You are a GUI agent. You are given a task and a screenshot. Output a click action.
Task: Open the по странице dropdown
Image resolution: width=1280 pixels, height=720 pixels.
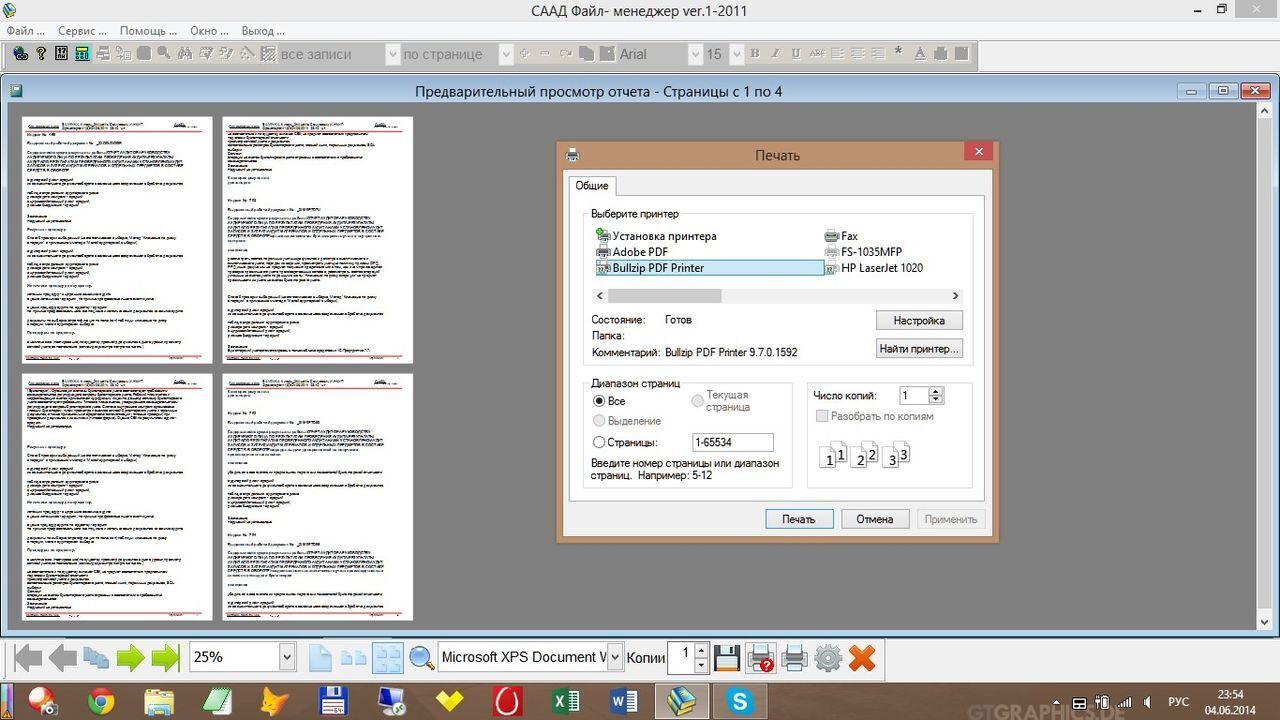pyautogui.click(x=508, y=54)
